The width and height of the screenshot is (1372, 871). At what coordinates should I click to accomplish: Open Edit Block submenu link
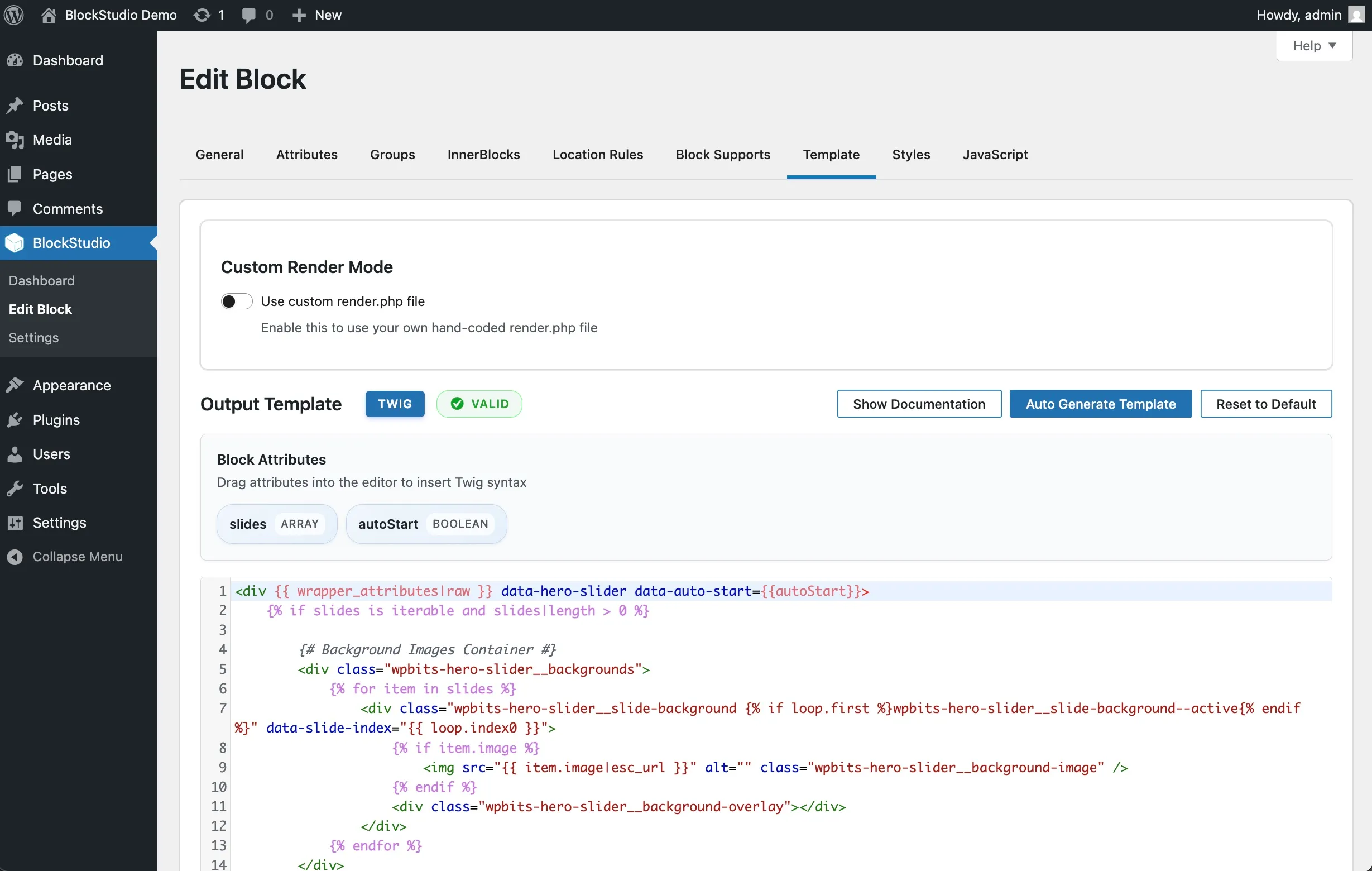point(40,309)
